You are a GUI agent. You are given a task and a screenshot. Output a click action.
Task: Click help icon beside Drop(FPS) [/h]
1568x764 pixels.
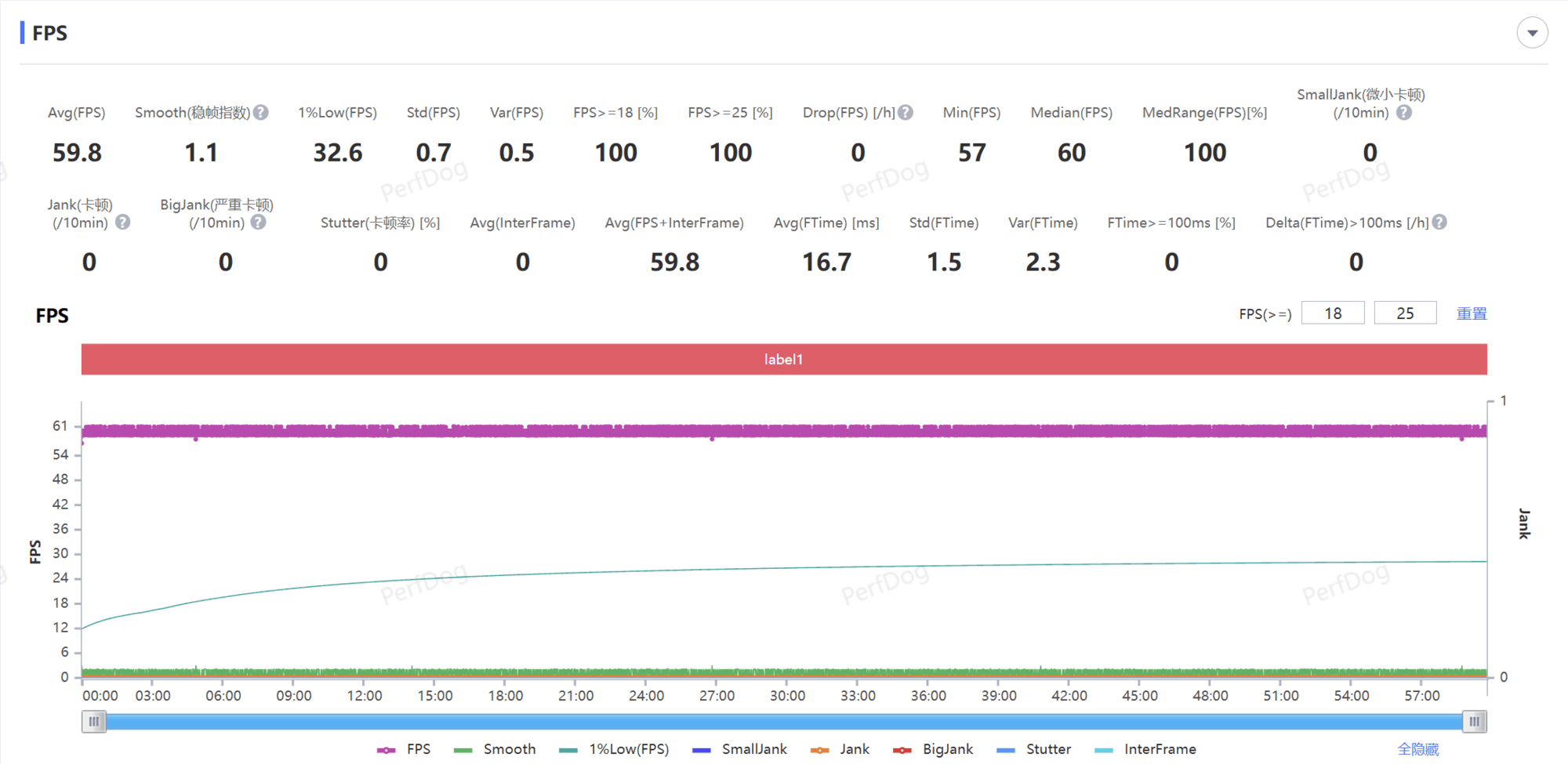pos(906,113)
